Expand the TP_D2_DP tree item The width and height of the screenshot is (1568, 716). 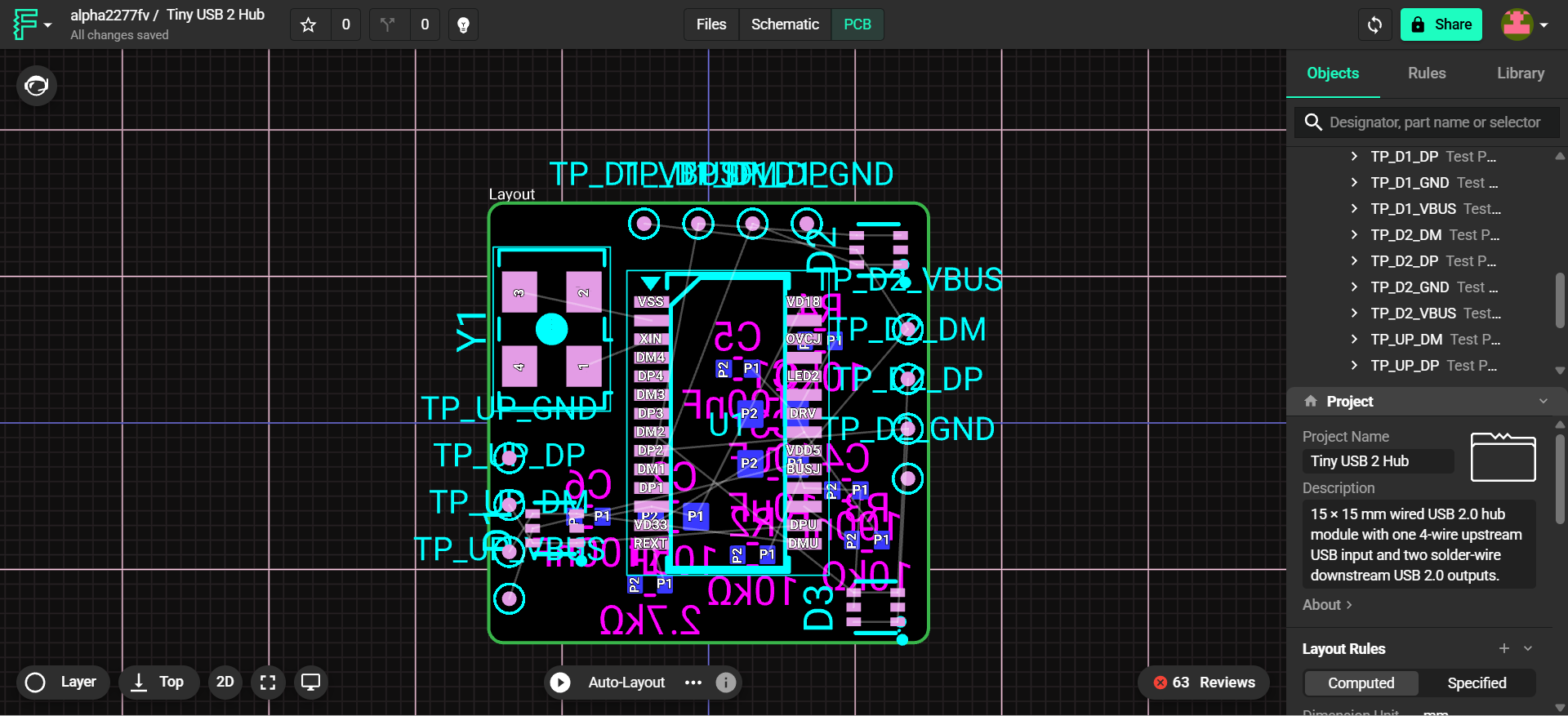[1354, 260]
